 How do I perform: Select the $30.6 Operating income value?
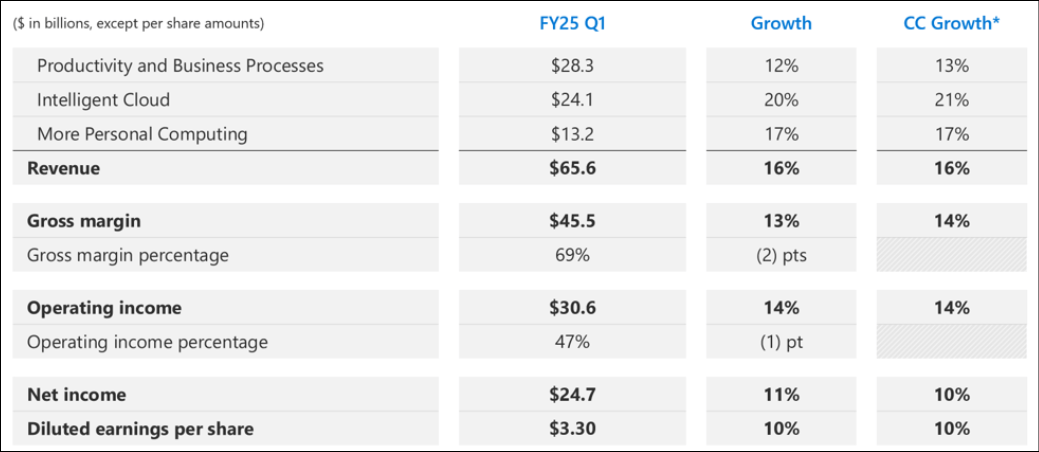[572, 308]
